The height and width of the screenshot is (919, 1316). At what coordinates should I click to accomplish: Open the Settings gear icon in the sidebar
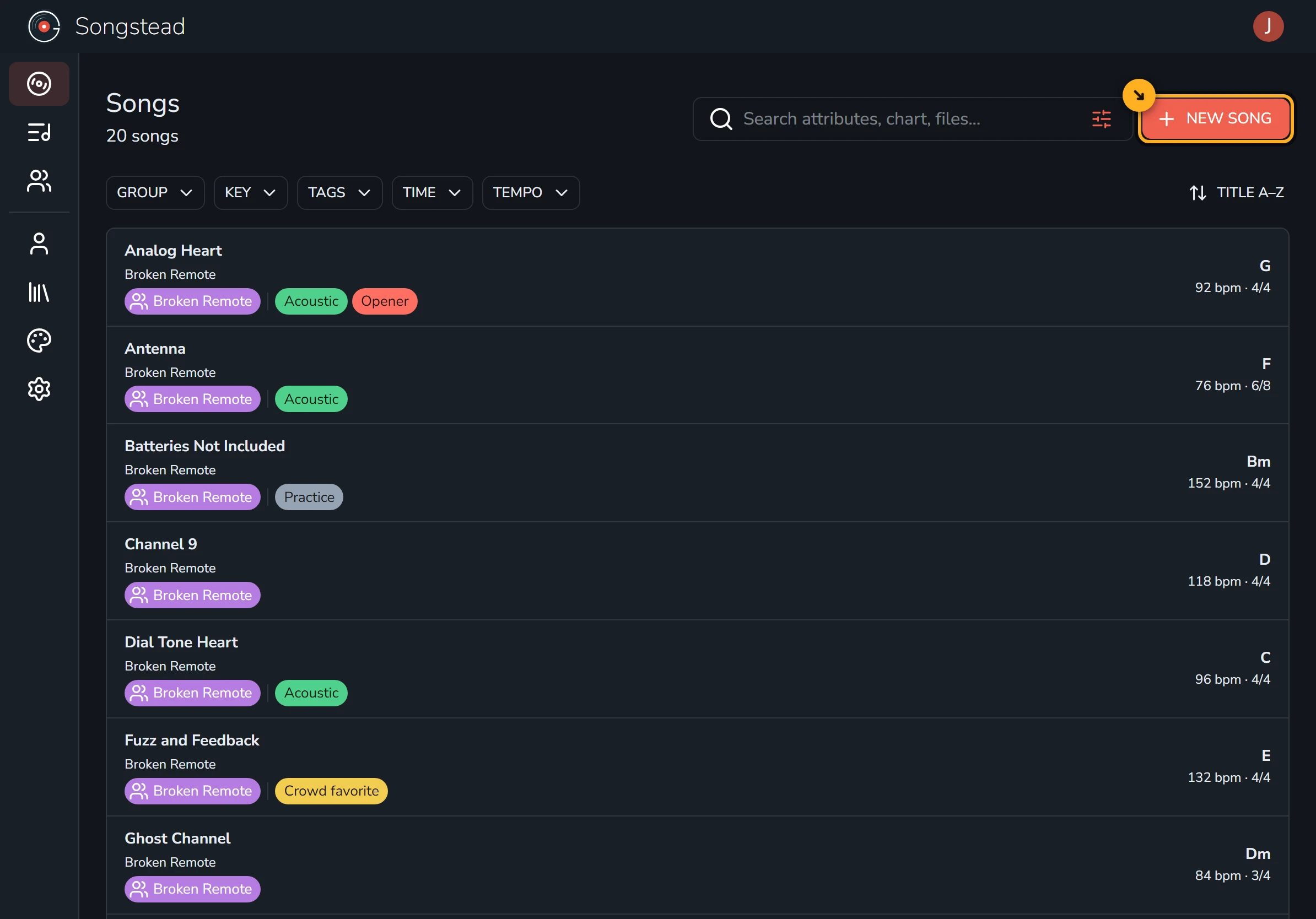click(x=39, y=390)
